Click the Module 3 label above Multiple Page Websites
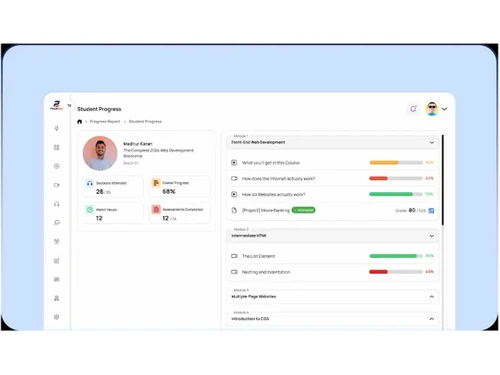This screenshot has height=375, width=500. point(241,290)
